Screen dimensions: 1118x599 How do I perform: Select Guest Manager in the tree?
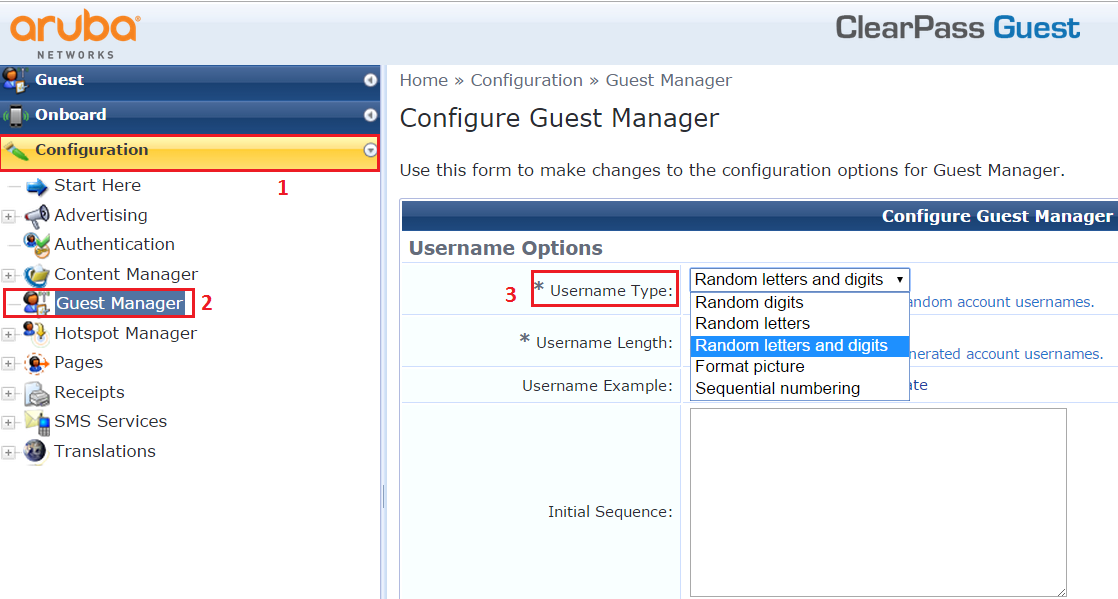click(x=119, y=304)
